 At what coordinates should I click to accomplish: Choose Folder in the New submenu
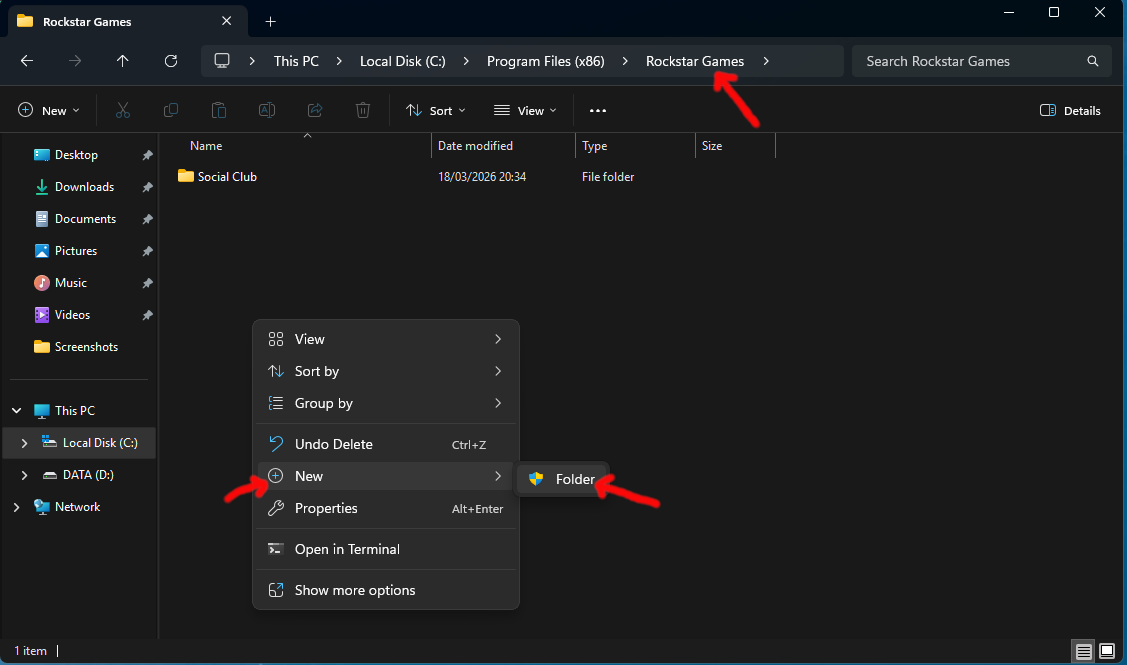tap(562, 479)
